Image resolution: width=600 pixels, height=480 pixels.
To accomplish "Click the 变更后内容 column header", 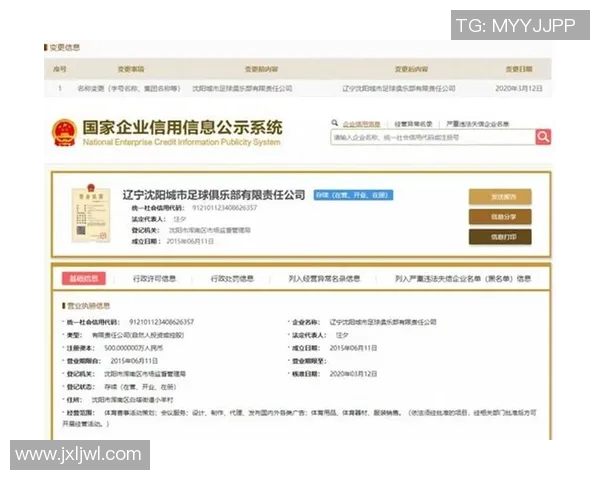I will [x=411, y=69].
